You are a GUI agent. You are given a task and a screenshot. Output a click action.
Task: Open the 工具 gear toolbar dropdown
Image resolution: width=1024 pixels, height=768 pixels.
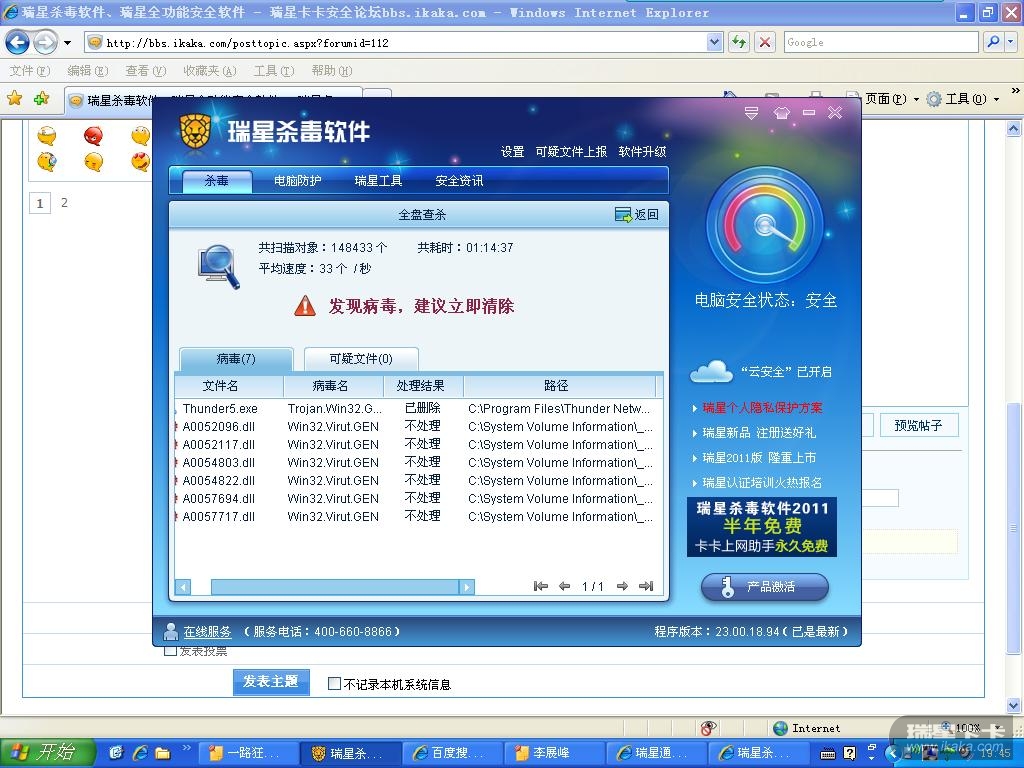pyautogui.click(x=963, y=99)
